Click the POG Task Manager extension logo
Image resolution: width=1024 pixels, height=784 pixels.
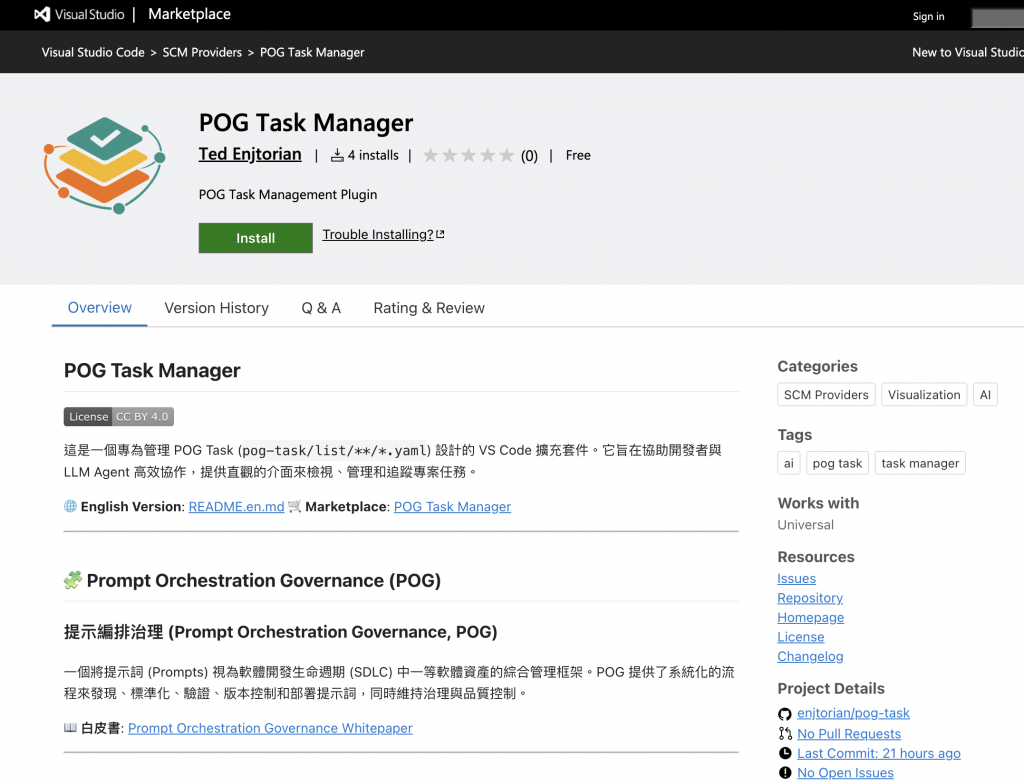(104, 165)
